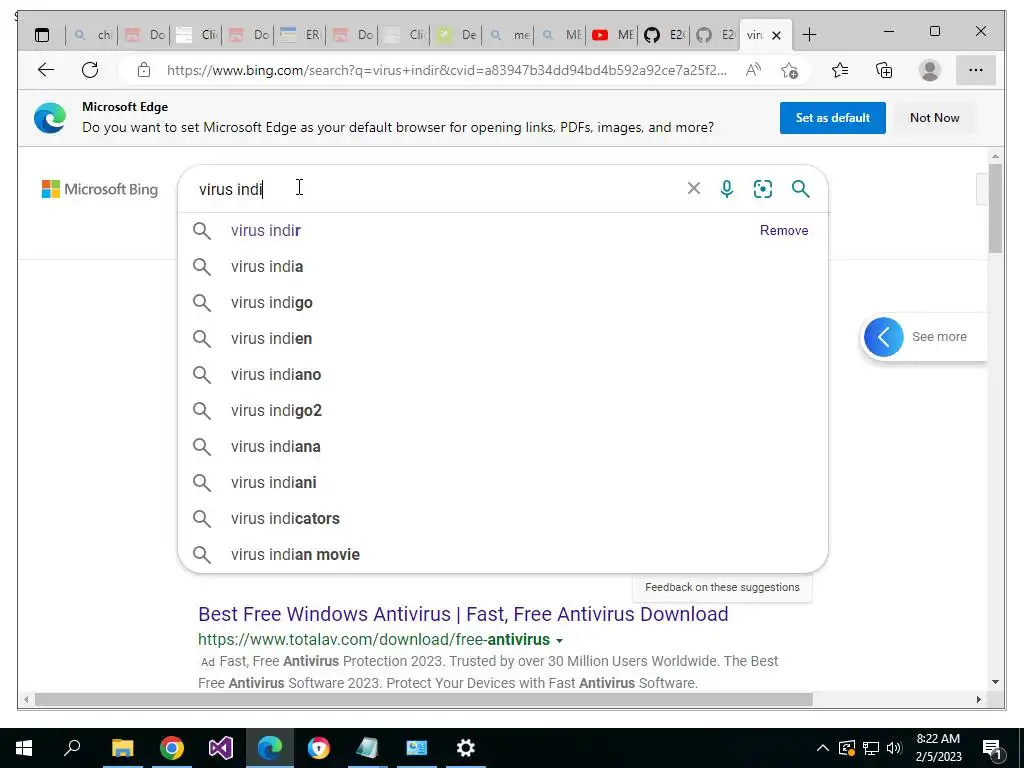Open the Collections icon

click(884, 70)
